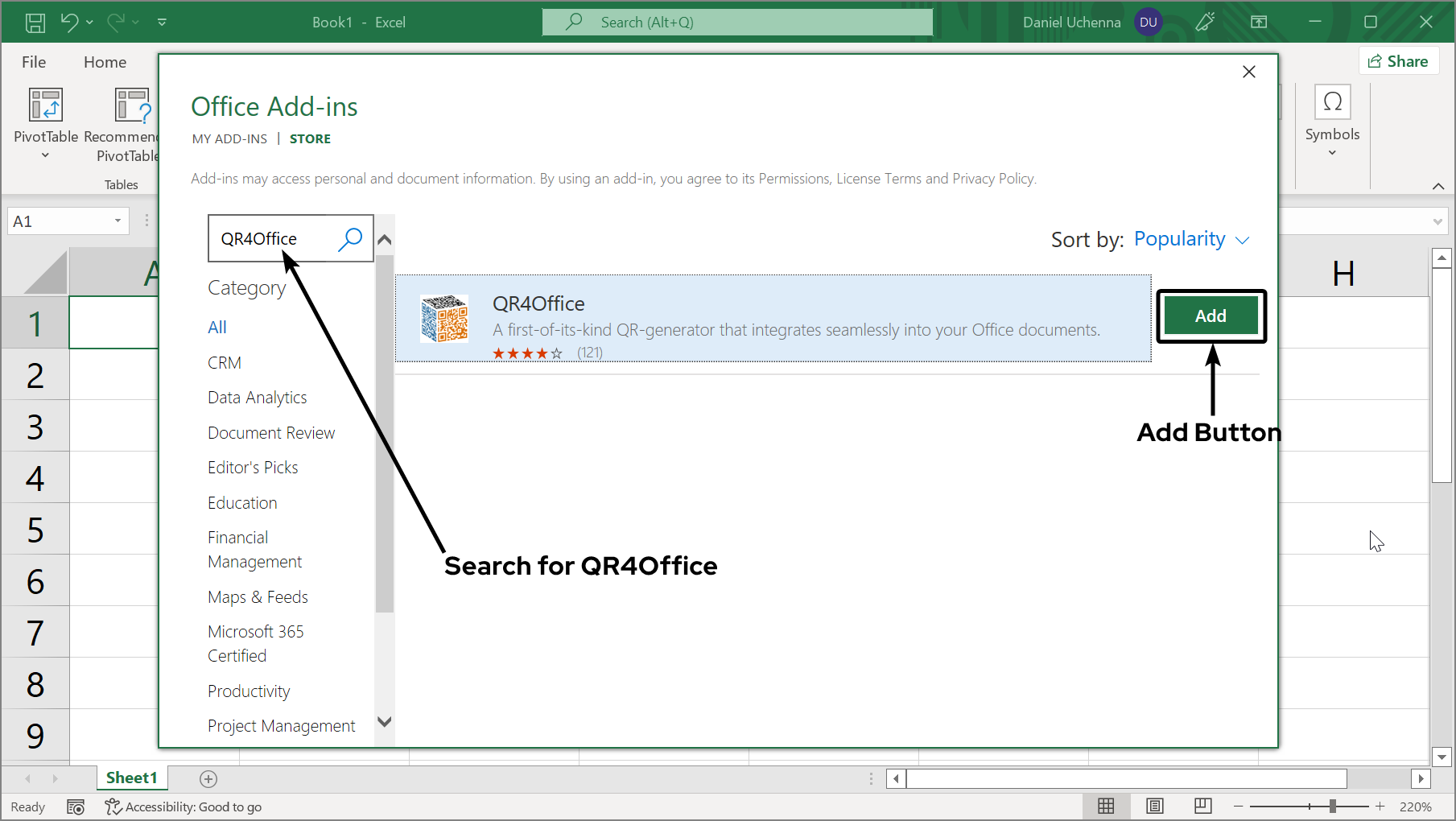Click the search magnifier in add-ins box

[x=350, y=239]
